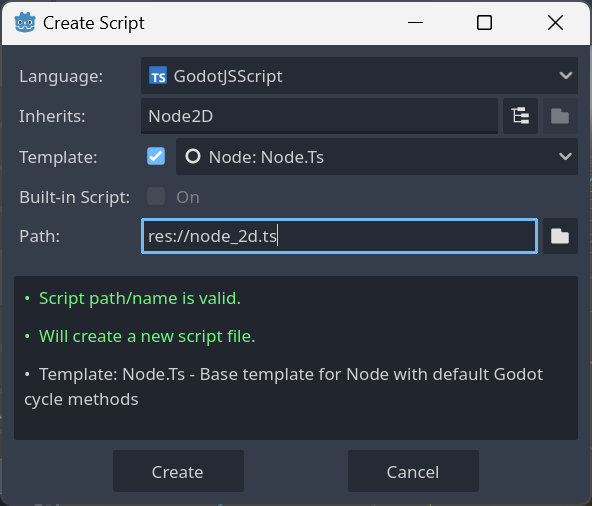Open the Language dropdown showing GodotJSScript
The height and width of the screenshot is (506, 592).
coord(359,76)
